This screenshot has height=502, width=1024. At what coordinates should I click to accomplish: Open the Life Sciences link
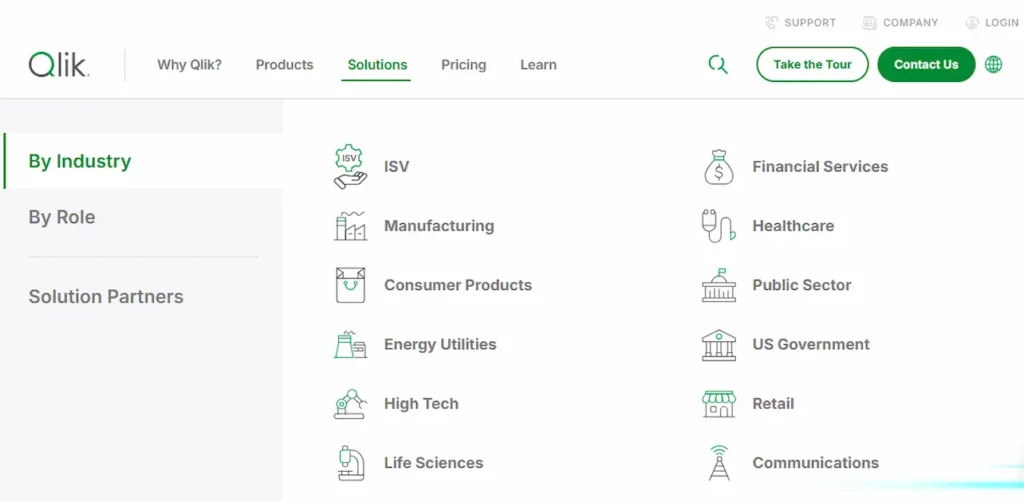(x=434, y=463)
